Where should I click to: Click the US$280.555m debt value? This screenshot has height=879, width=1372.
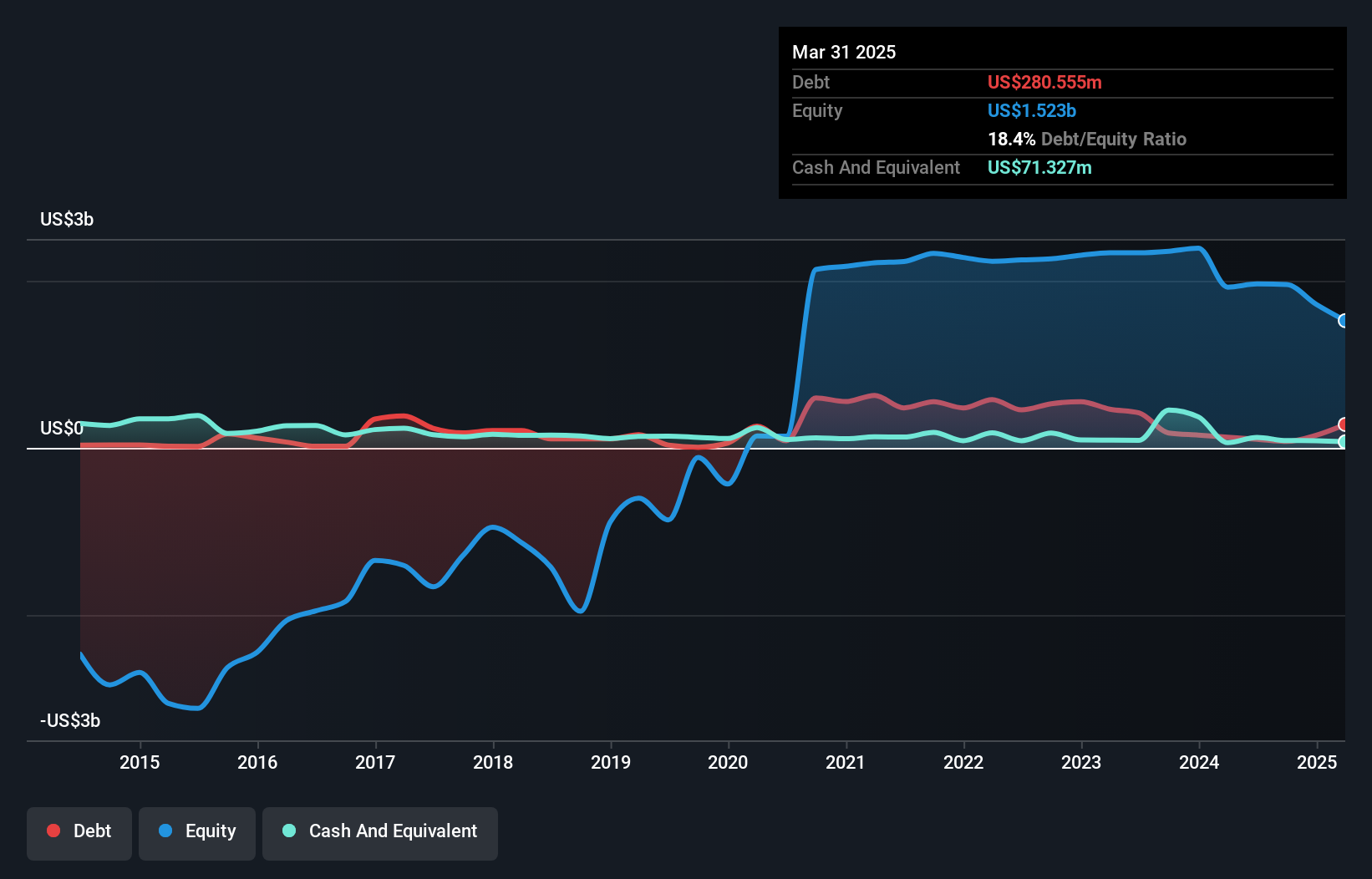tap(1044, 82)
